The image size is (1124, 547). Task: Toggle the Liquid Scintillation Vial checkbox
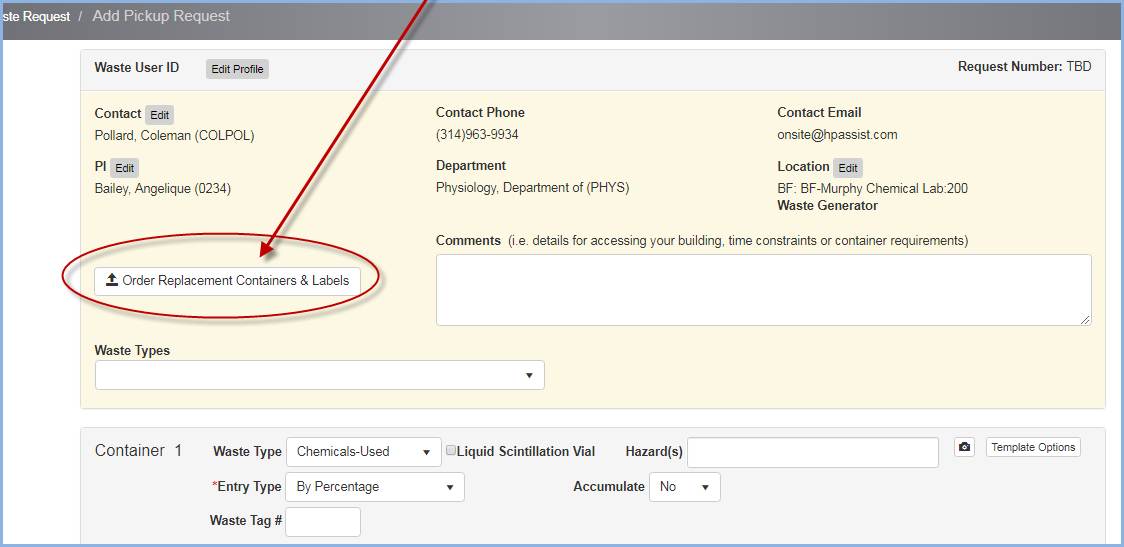coord(451,451)
